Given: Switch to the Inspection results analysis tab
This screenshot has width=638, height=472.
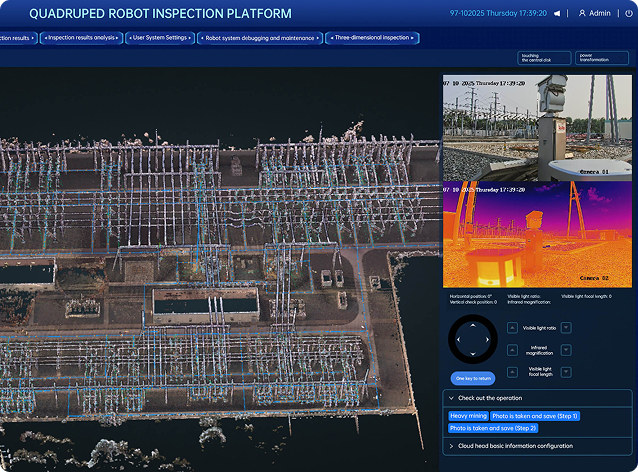Looking at the screenshot, I should click(x=81, y=38).
